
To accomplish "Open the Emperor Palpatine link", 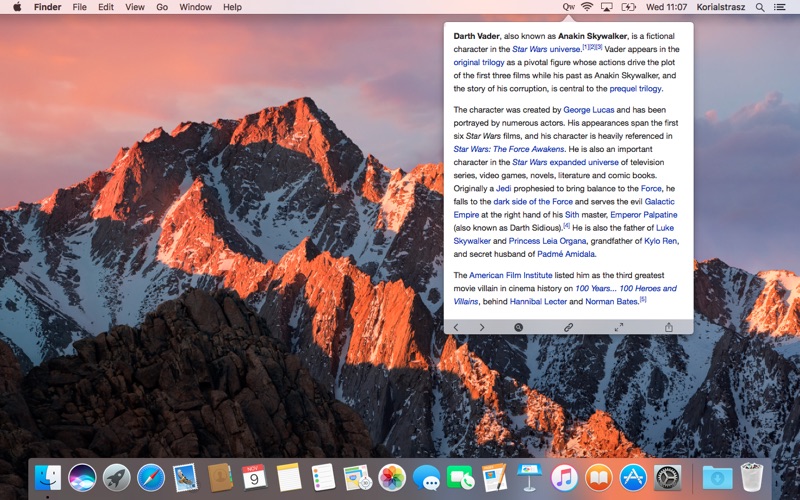I will click(644, 215).
